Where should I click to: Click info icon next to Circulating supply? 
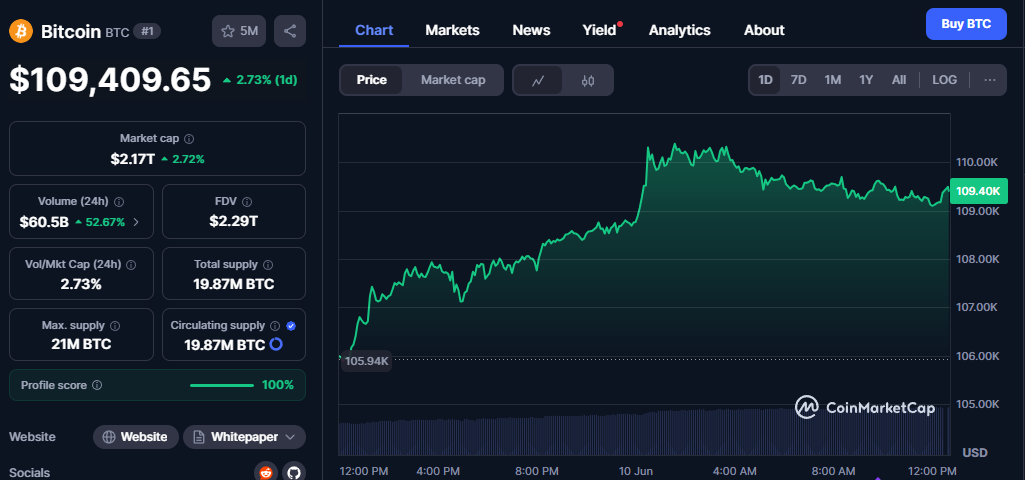pyautogui.click(x=275, y=326)
